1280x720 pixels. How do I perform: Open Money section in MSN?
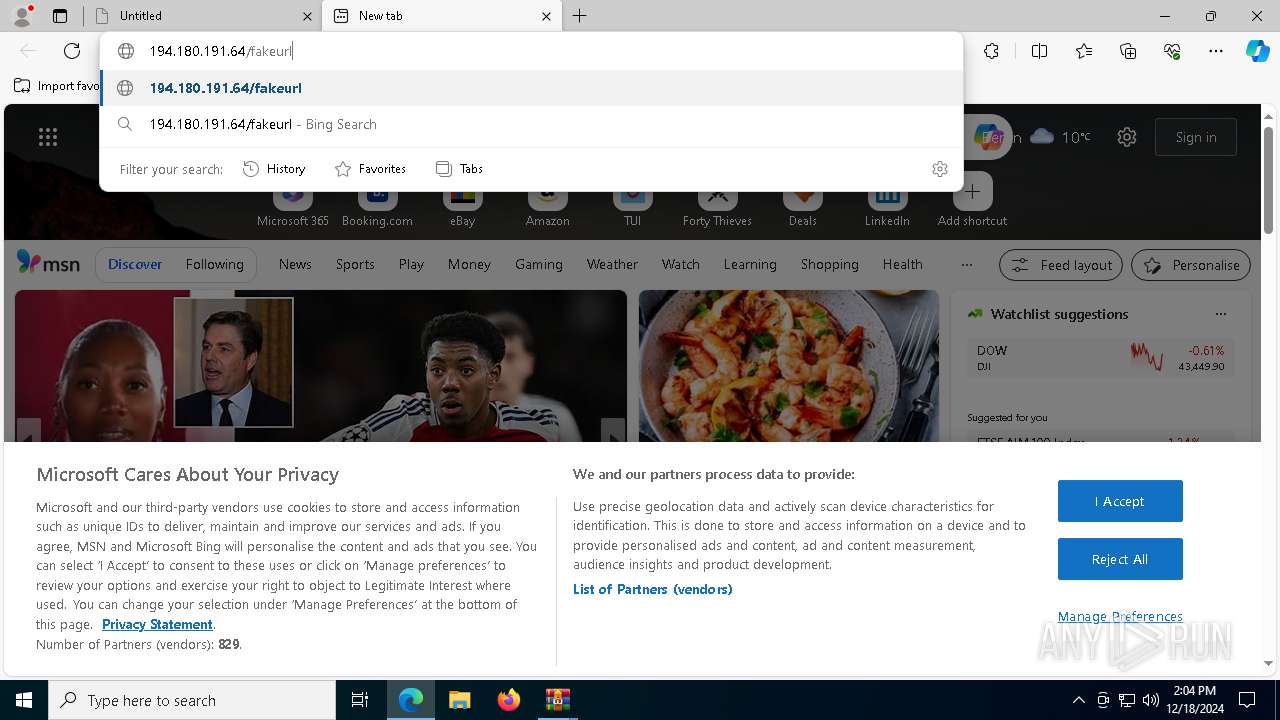[469, 265]
